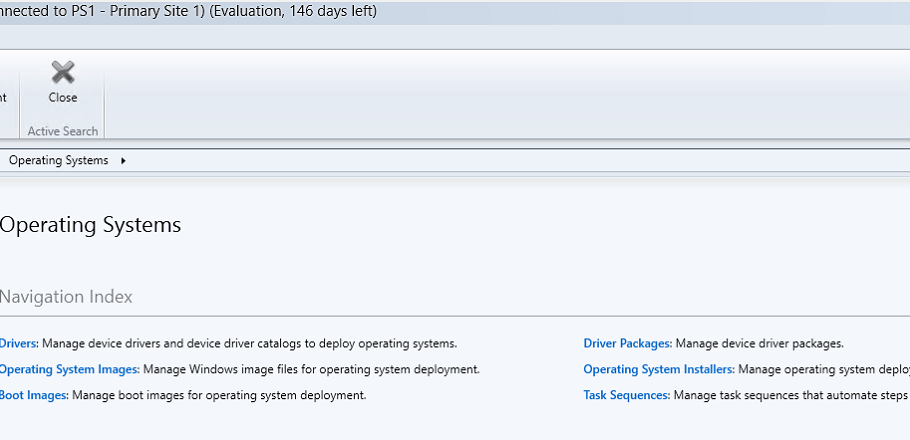910x440 pixels.
Task: Expand the arrow after Operating Systems breadcrumb
Action: pos(123,160)
